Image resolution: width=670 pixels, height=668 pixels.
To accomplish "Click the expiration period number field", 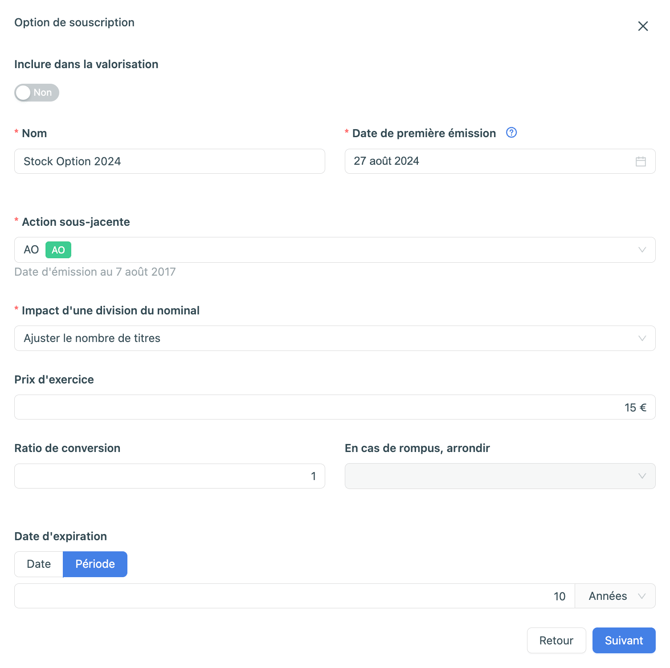I will coord(295,596).
